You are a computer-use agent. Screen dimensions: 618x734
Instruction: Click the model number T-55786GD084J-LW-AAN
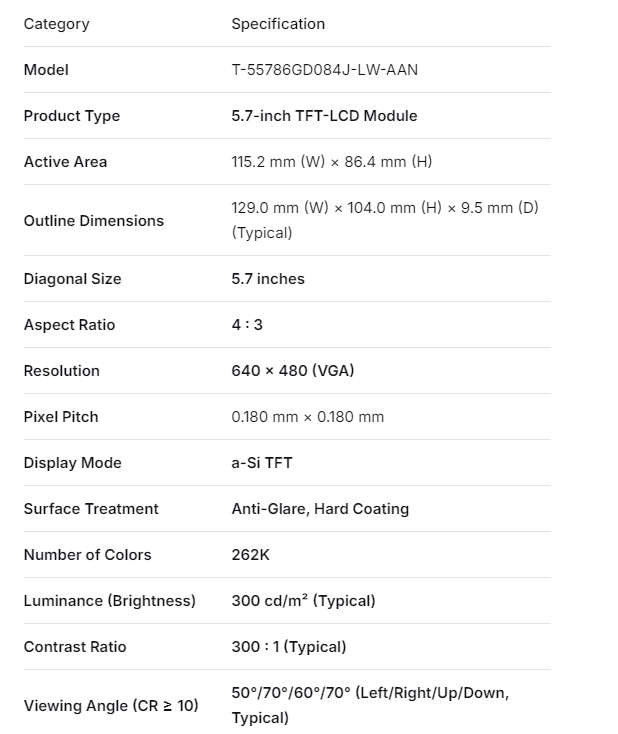324,70
